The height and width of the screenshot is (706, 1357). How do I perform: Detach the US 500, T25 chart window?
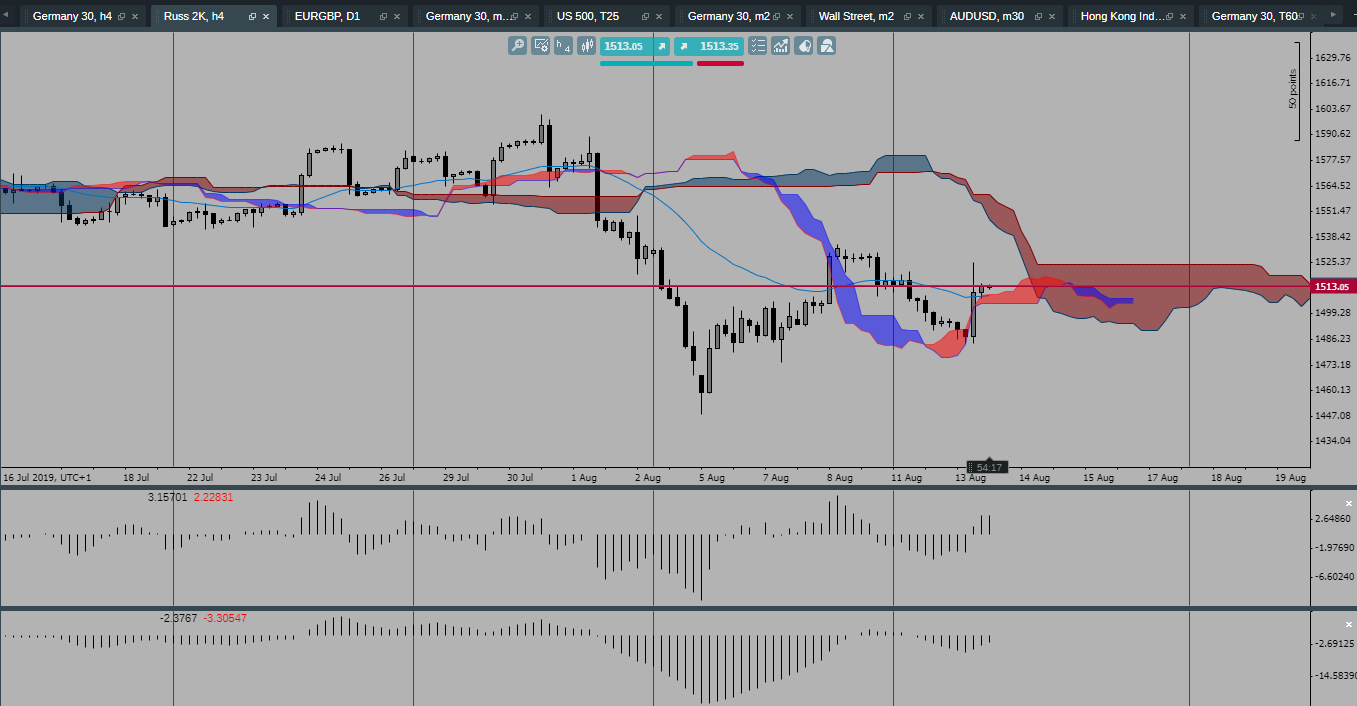pyautogui.click(x=645, y=17)
